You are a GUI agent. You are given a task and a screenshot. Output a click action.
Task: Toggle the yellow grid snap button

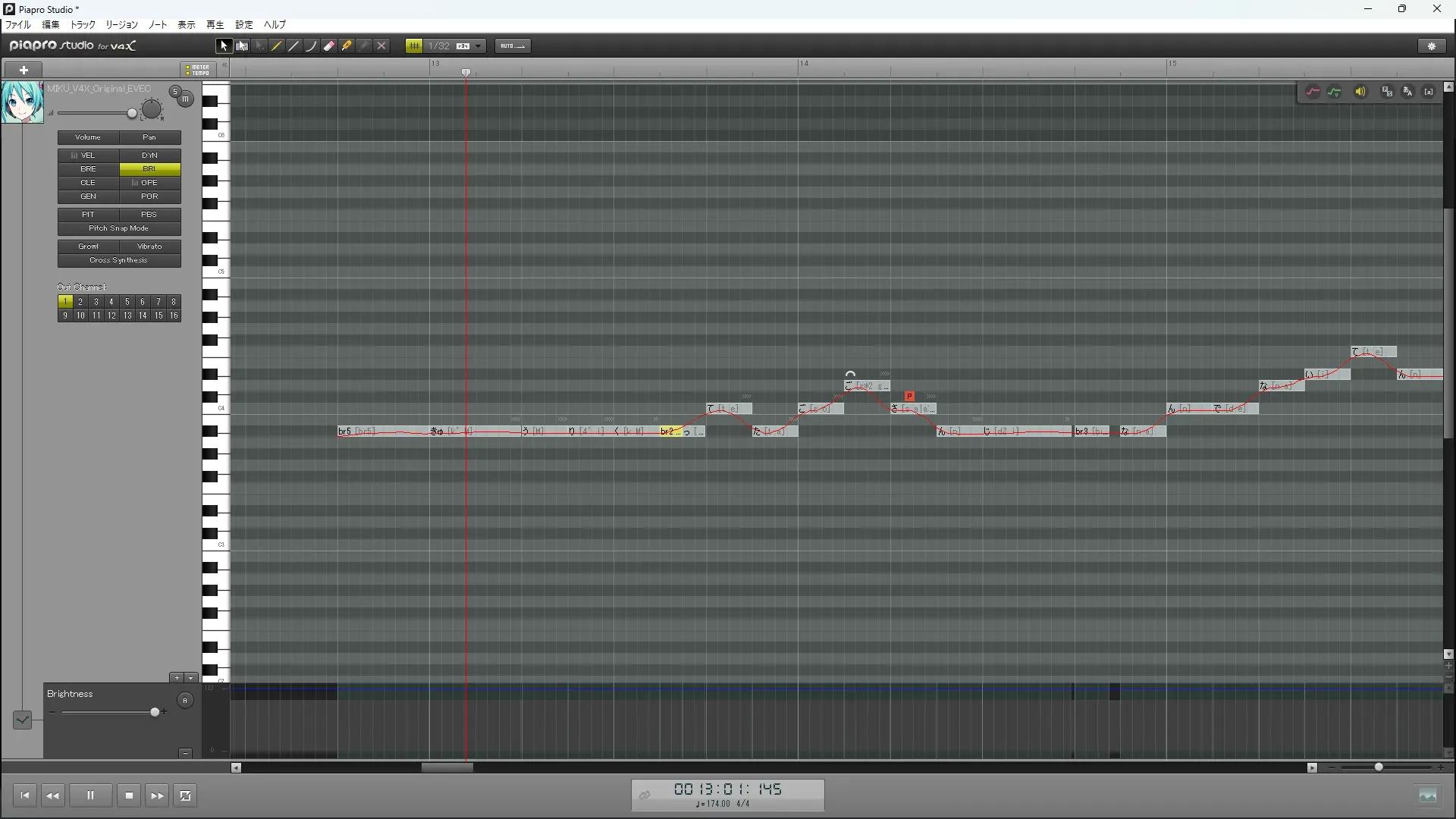coord(414,46)
